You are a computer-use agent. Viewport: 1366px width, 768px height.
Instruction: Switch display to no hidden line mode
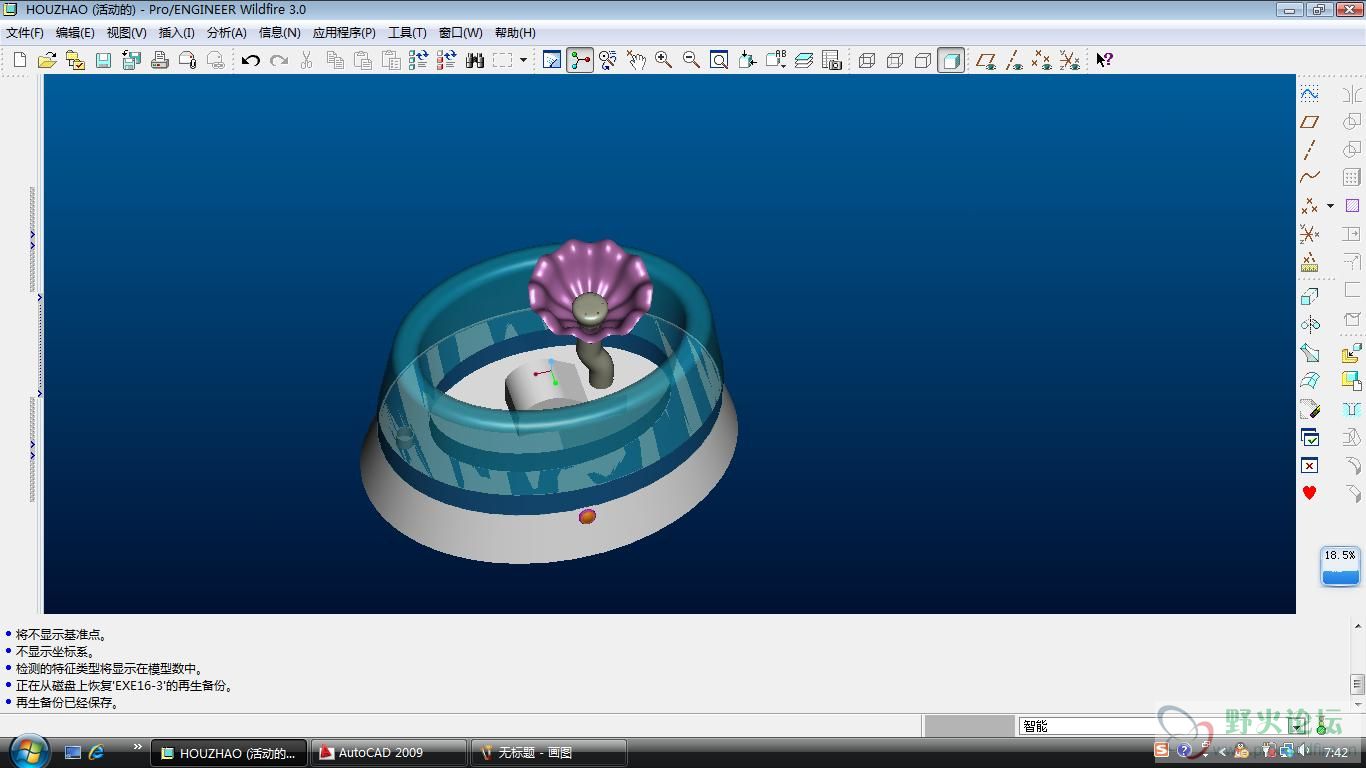(923, 60)
